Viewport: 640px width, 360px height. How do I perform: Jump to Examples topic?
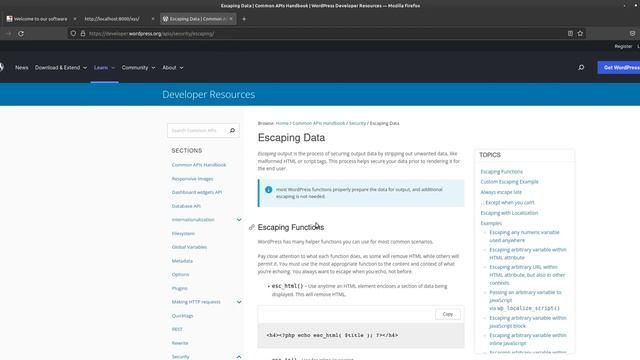(491, 223)
